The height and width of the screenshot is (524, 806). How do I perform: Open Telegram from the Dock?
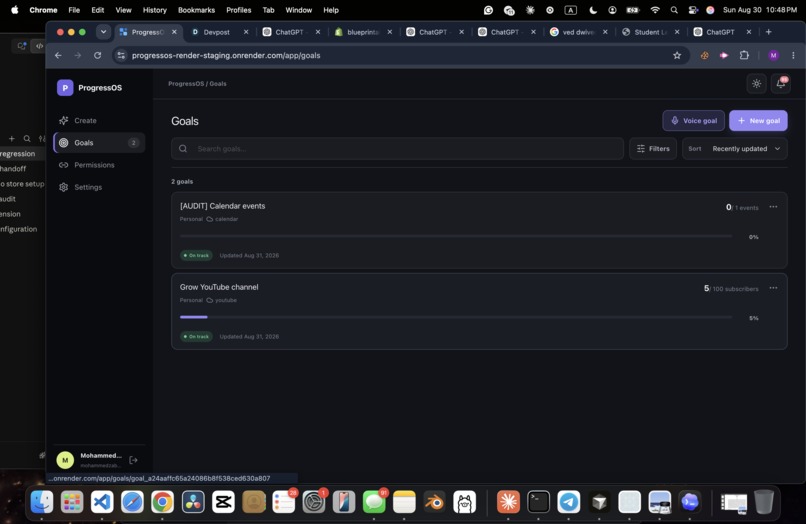point(569,502)
